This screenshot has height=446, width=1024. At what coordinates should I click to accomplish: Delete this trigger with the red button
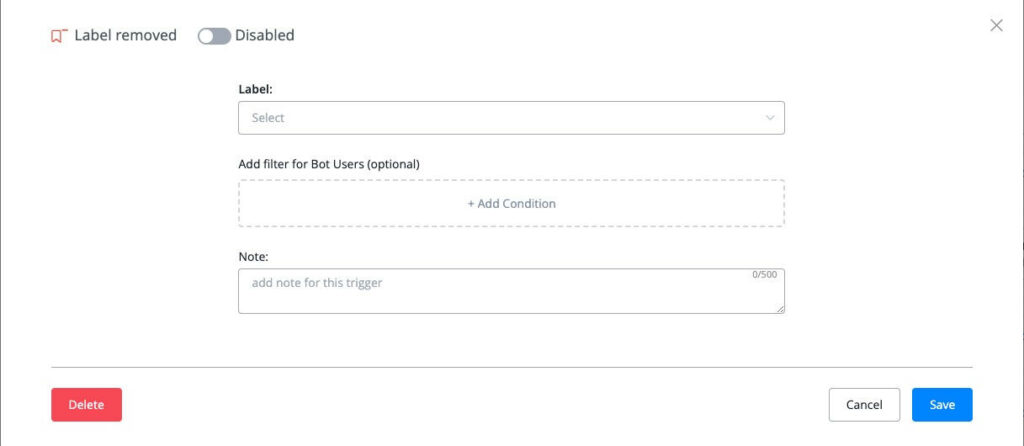pyautogui.click(x=86, y=405)
